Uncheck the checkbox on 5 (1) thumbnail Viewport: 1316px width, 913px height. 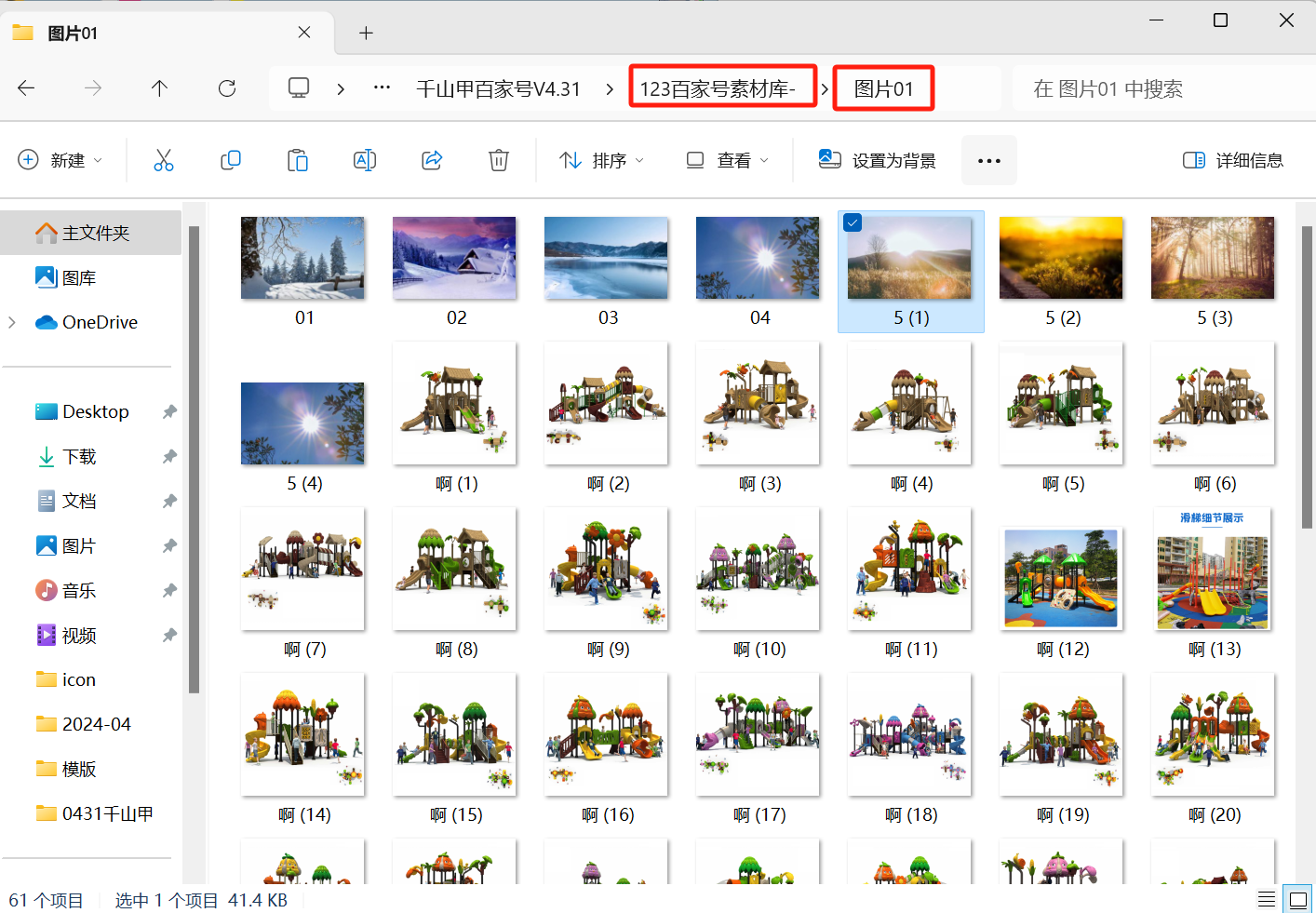point(853,222)
